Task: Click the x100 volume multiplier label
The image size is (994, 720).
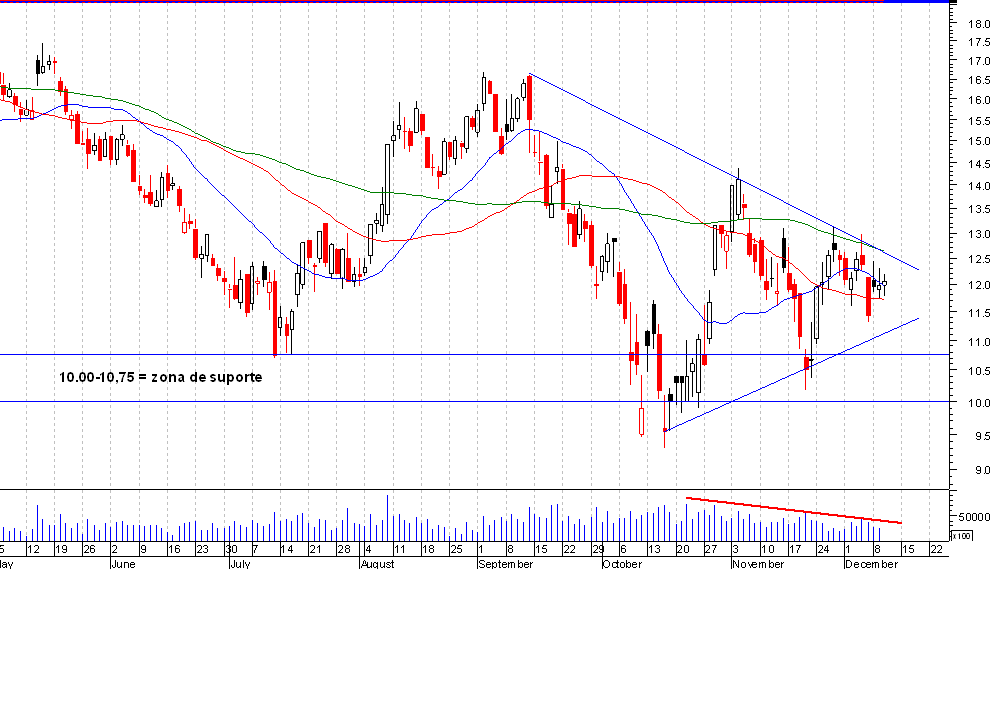Action: [x=961, y=536]
